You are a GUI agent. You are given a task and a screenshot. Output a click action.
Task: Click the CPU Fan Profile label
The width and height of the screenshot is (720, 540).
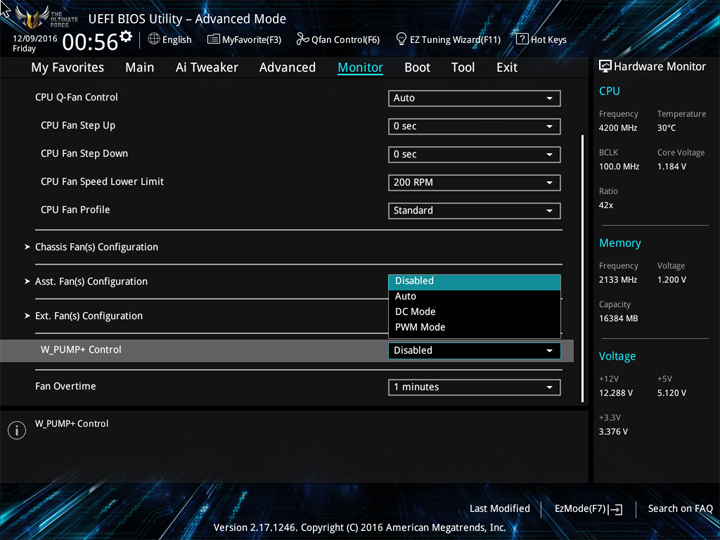pos(75,210)
